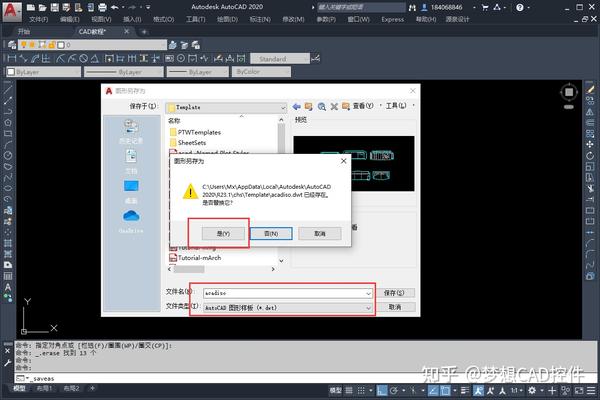Open the 插入(I) menu
This screenshot has width=600, height=400.
pyautogui.click(x=132, y=19)
